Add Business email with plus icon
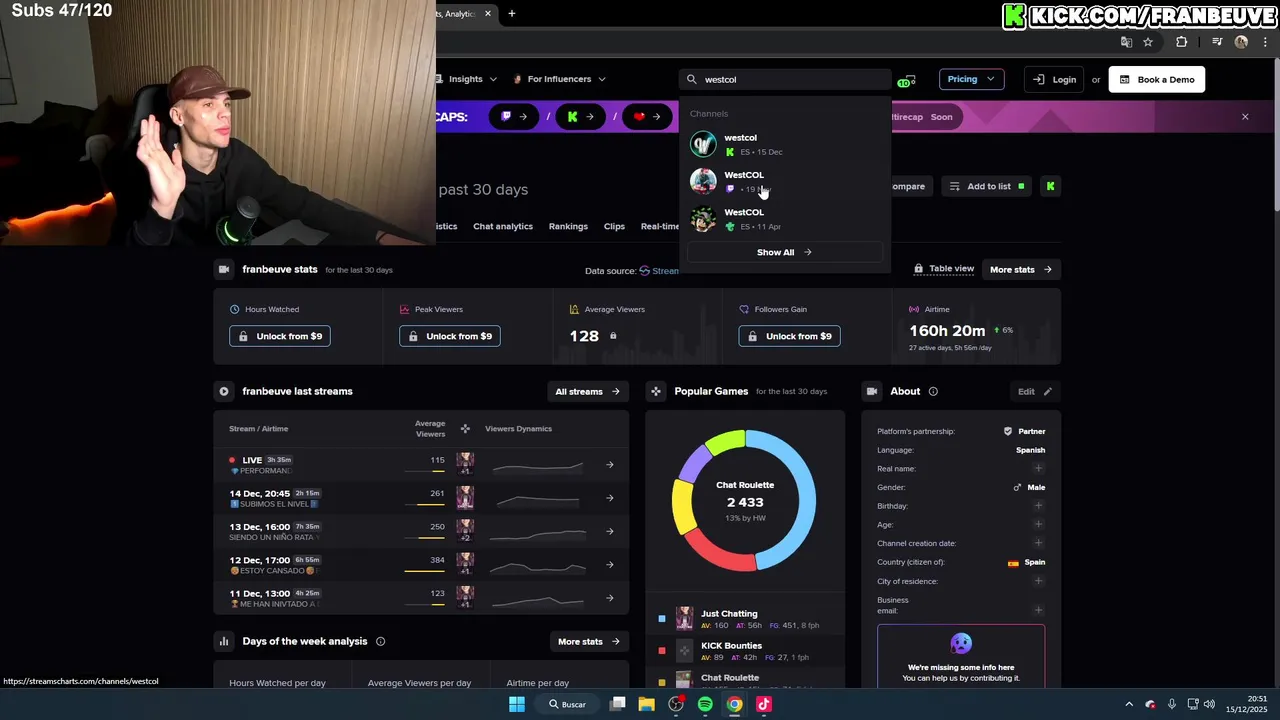This screenshot has width=1280, height=720. pos(1038,610)
